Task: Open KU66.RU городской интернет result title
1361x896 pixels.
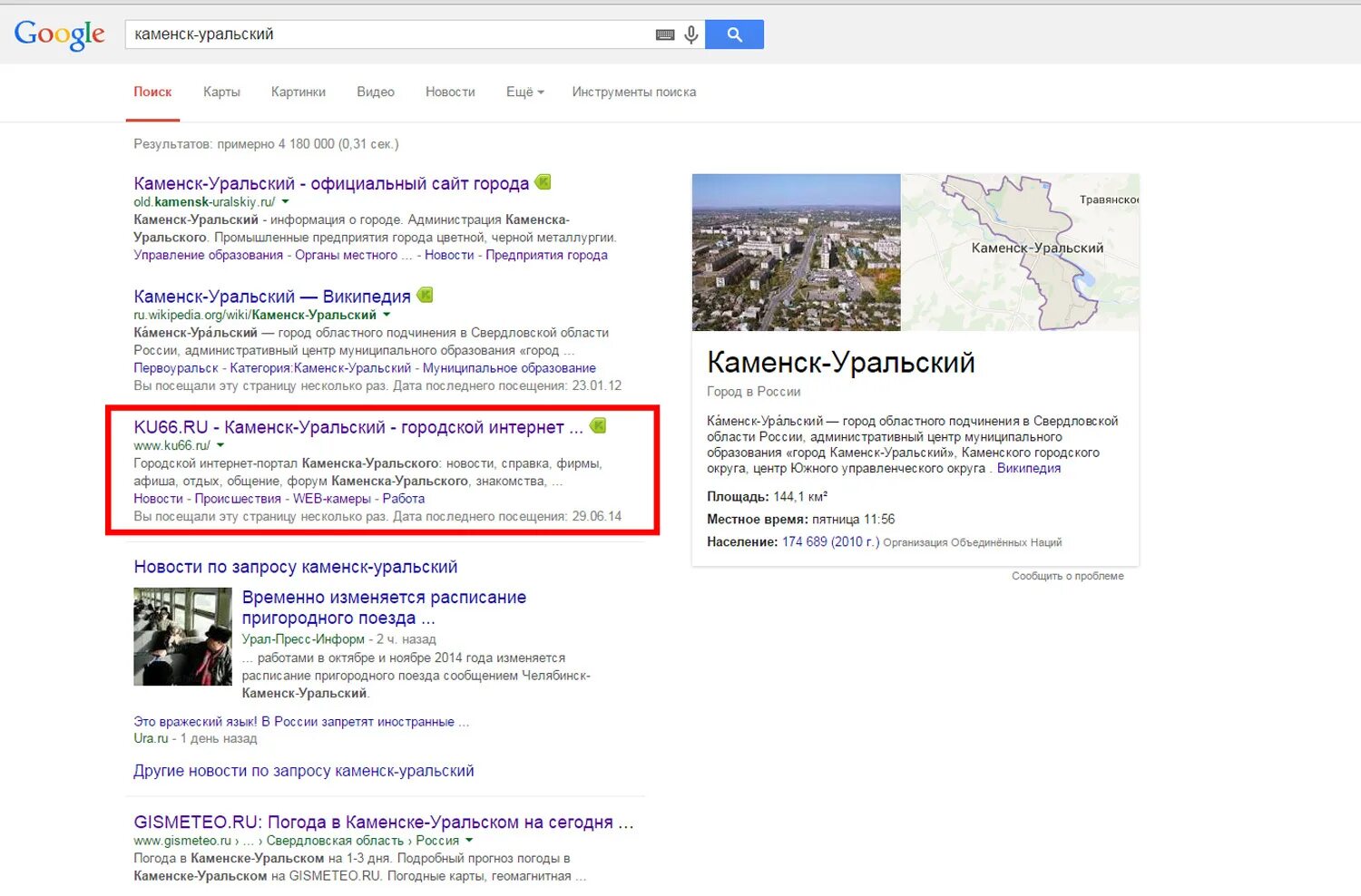Action: click(358, 427)
